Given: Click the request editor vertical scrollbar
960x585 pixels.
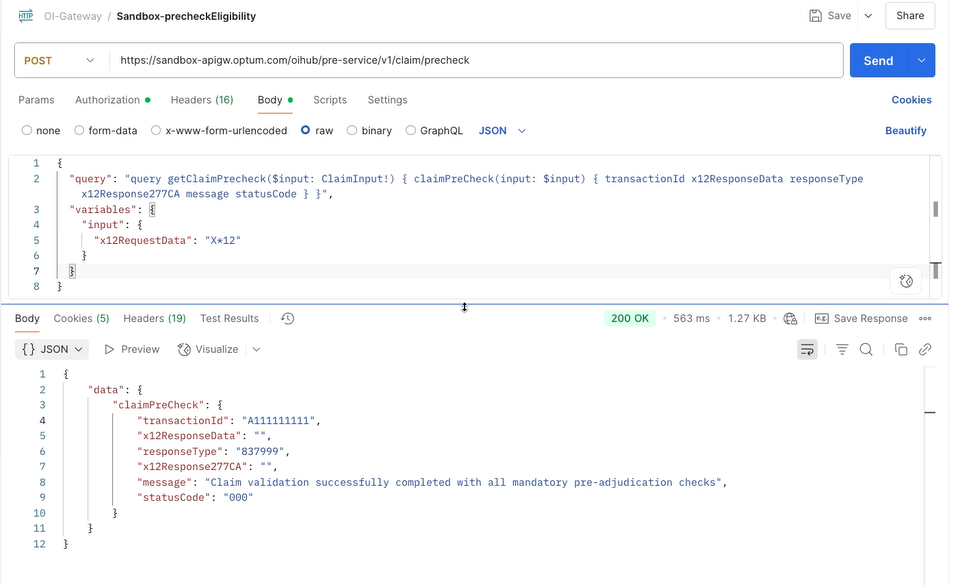Looking at the screenshot, I should (x=935, y=209).
